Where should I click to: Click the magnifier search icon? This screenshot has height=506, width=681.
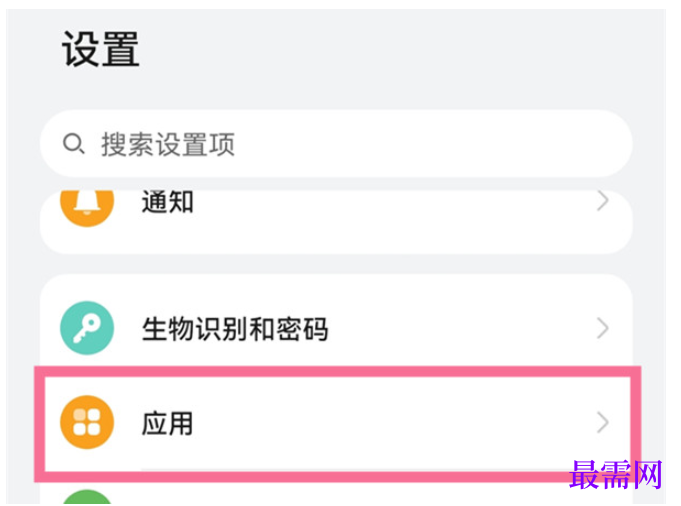click(73, 144)
